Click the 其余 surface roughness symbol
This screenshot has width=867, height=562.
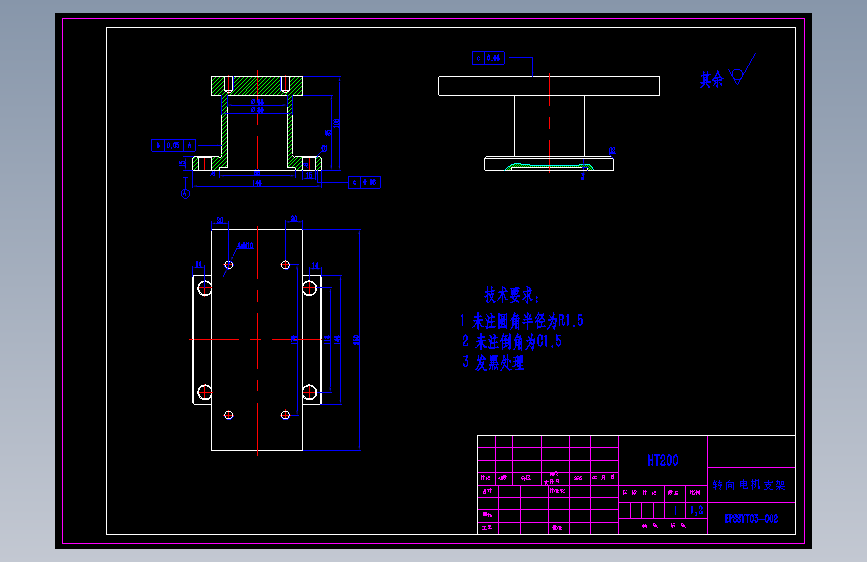(x=728, y=72)
